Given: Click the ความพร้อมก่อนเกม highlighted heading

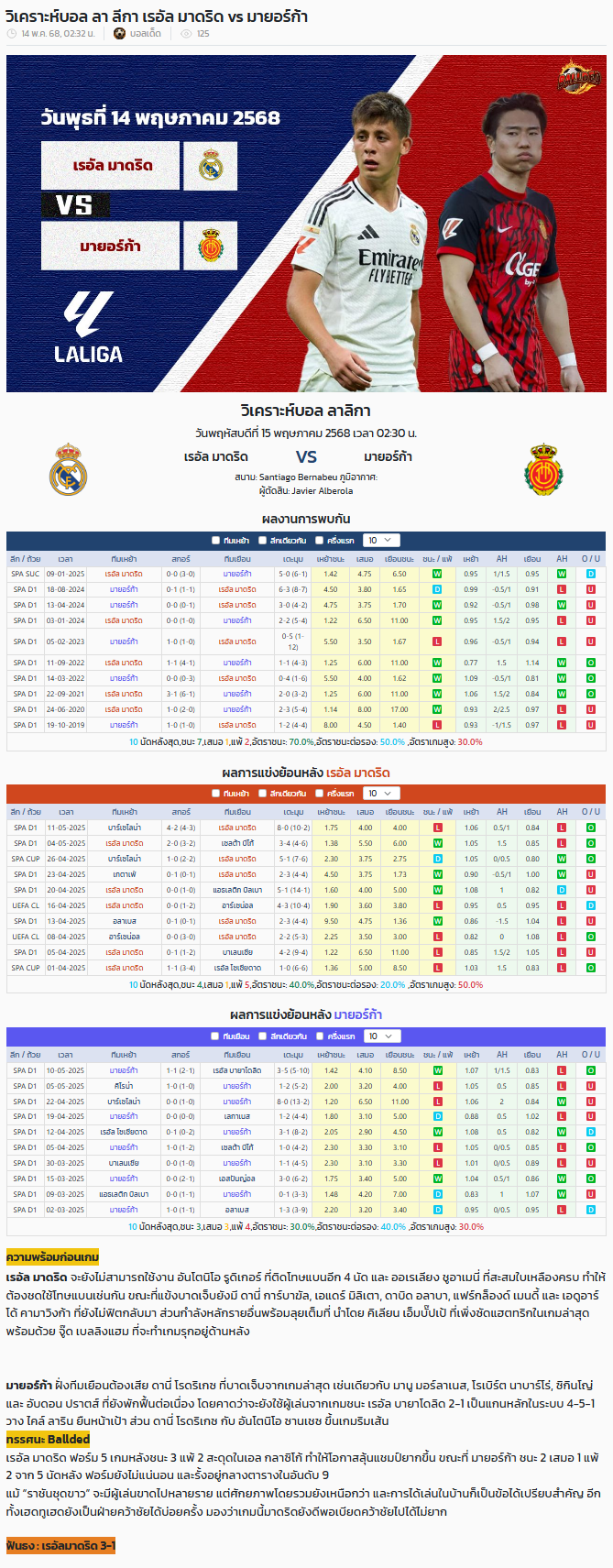Looking at the screenshot, I should point(52,1256).
